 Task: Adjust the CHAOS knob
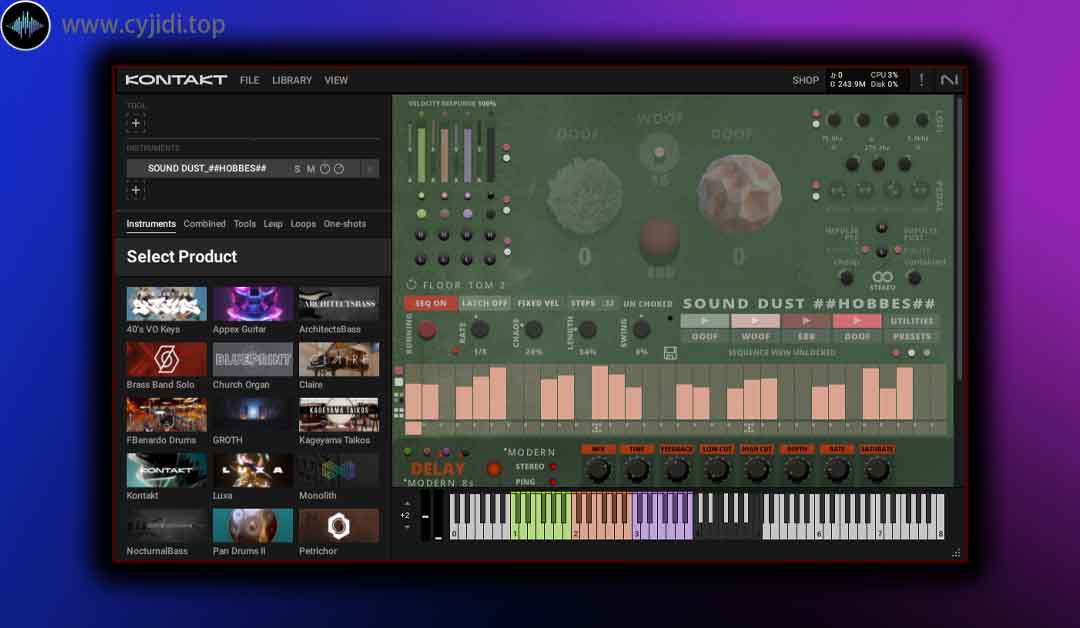pos(534,330)
